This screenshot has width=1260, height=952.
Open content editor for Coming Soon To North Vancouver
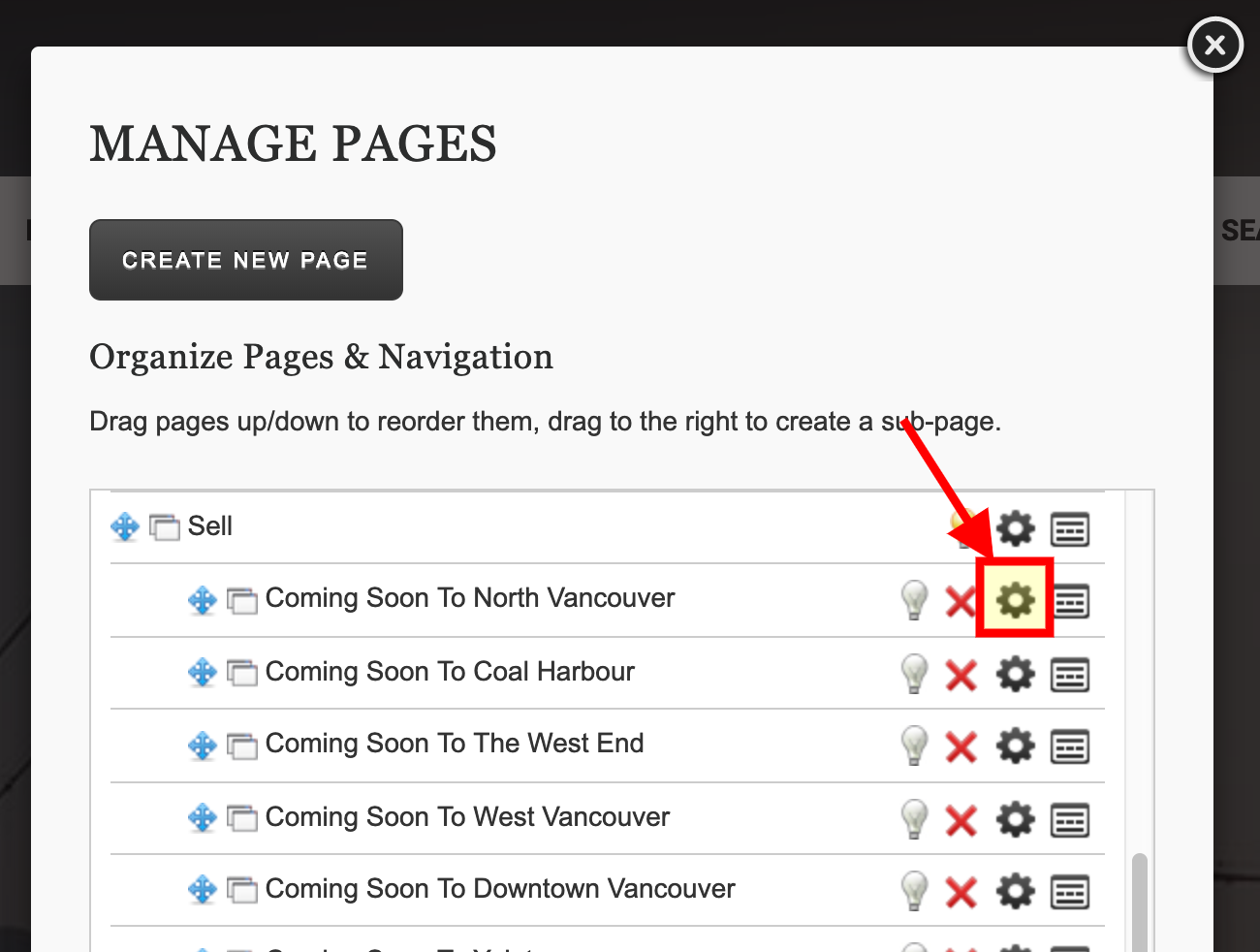(1070, 601)
